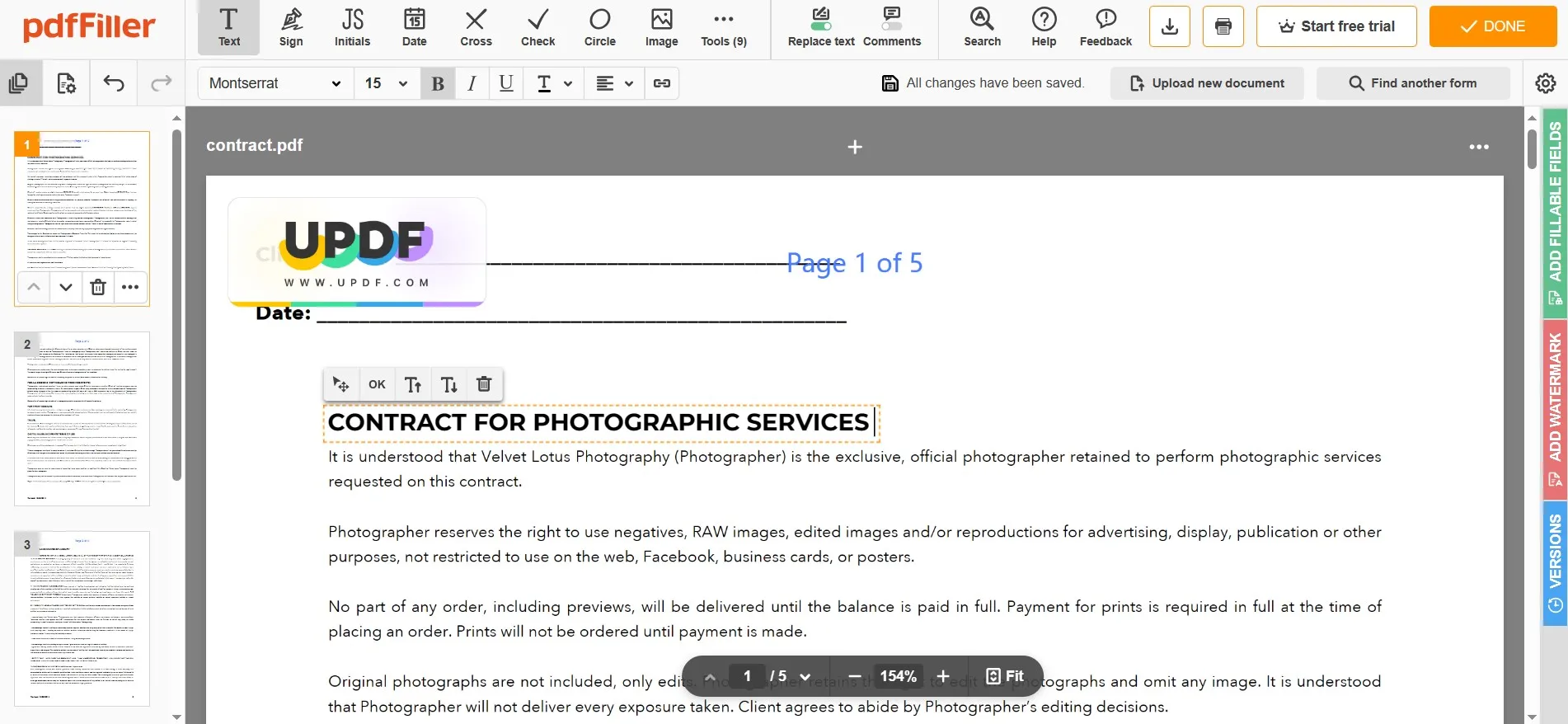1568x724 pixels.
Task: Select the Circle tool
Action: (x=599, y=27)
